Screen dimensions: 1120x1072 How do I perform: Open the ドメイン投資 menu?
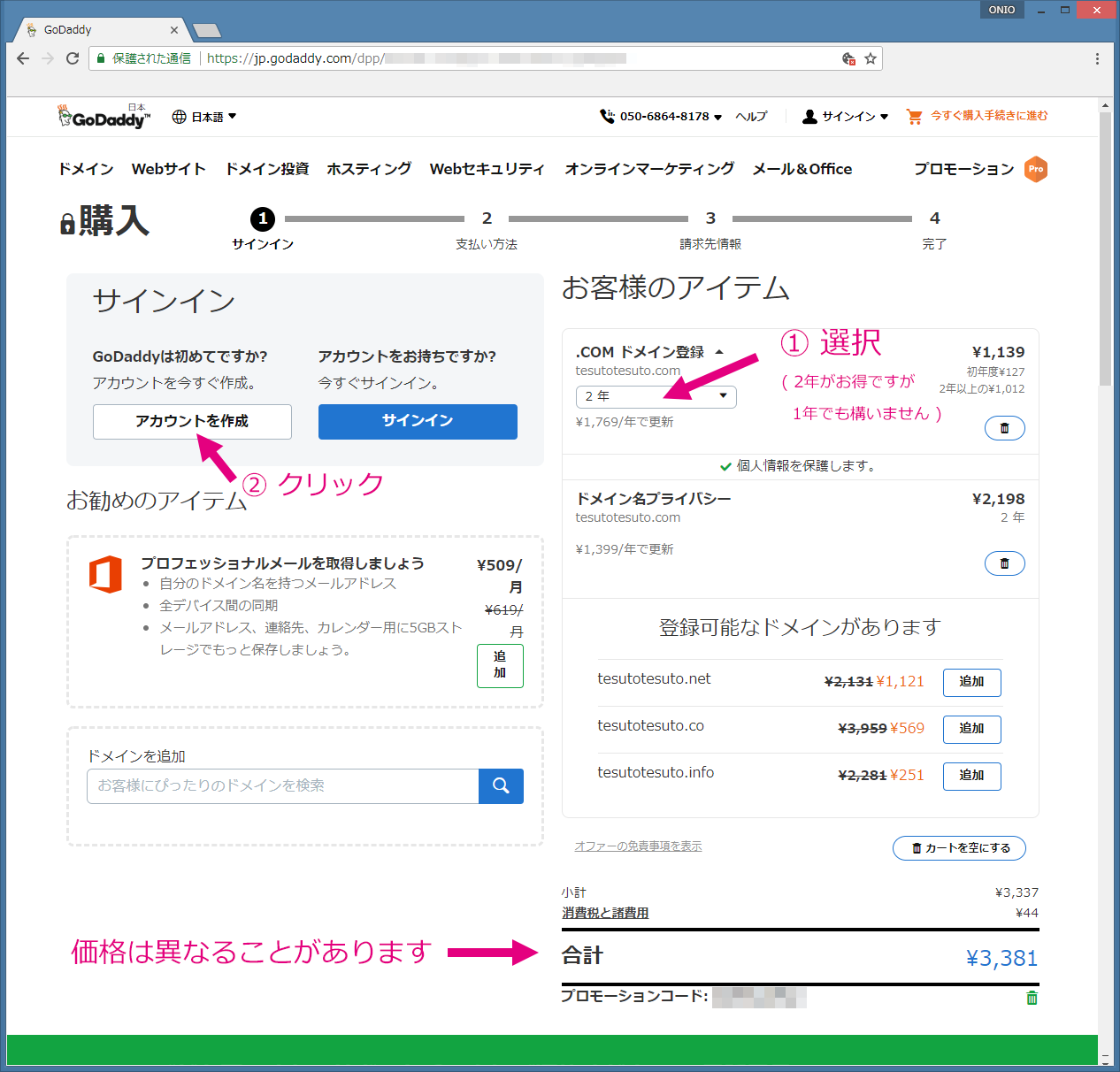click(x=267, y=169)
